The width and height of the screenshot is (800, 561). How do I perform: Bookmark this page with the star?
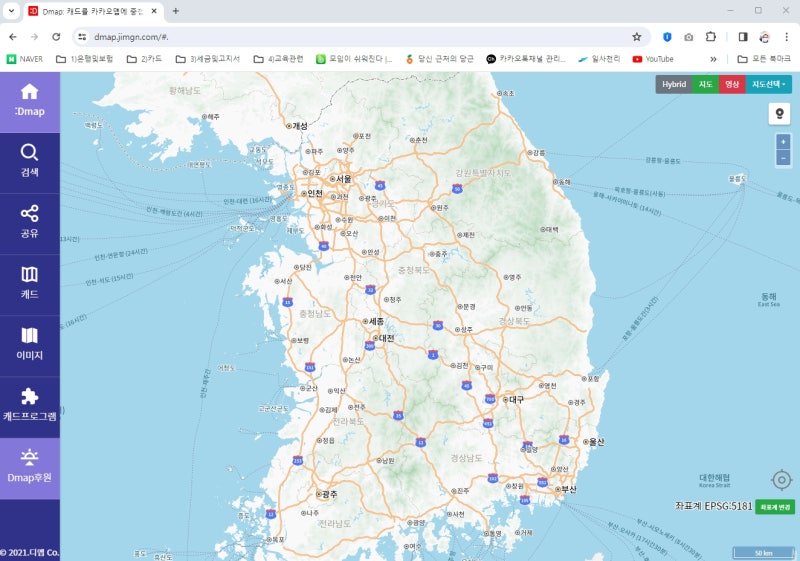pos(636,37)
